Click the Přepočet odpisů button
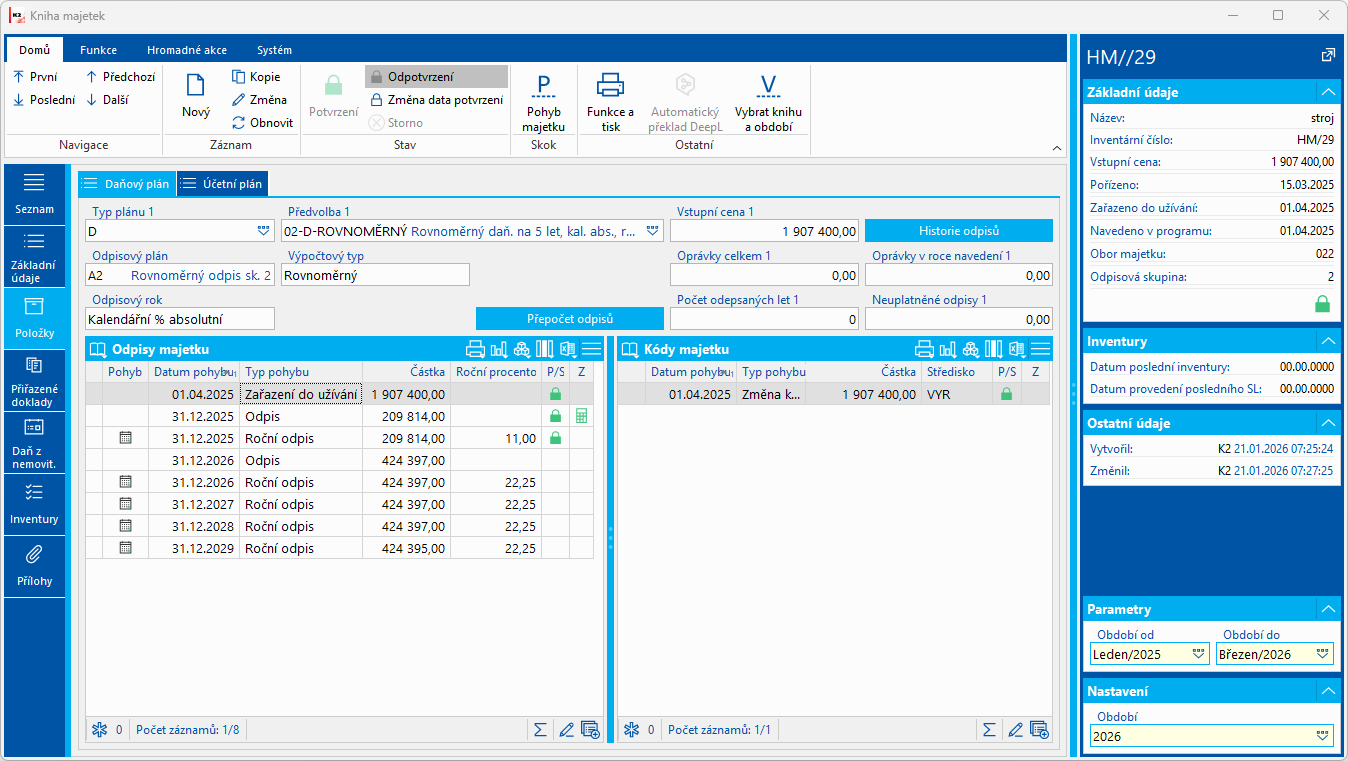Image resolution: width=1348 pixels, height=761 pixels. (x=569, y=318)
